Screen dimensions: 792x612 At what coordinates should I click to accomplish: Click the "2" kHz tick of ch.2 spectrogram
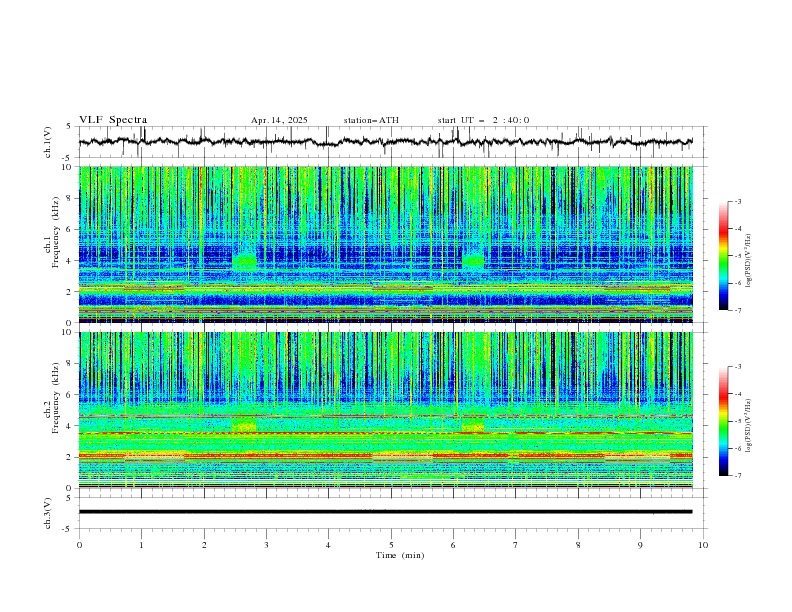click(x=71, y=457)
